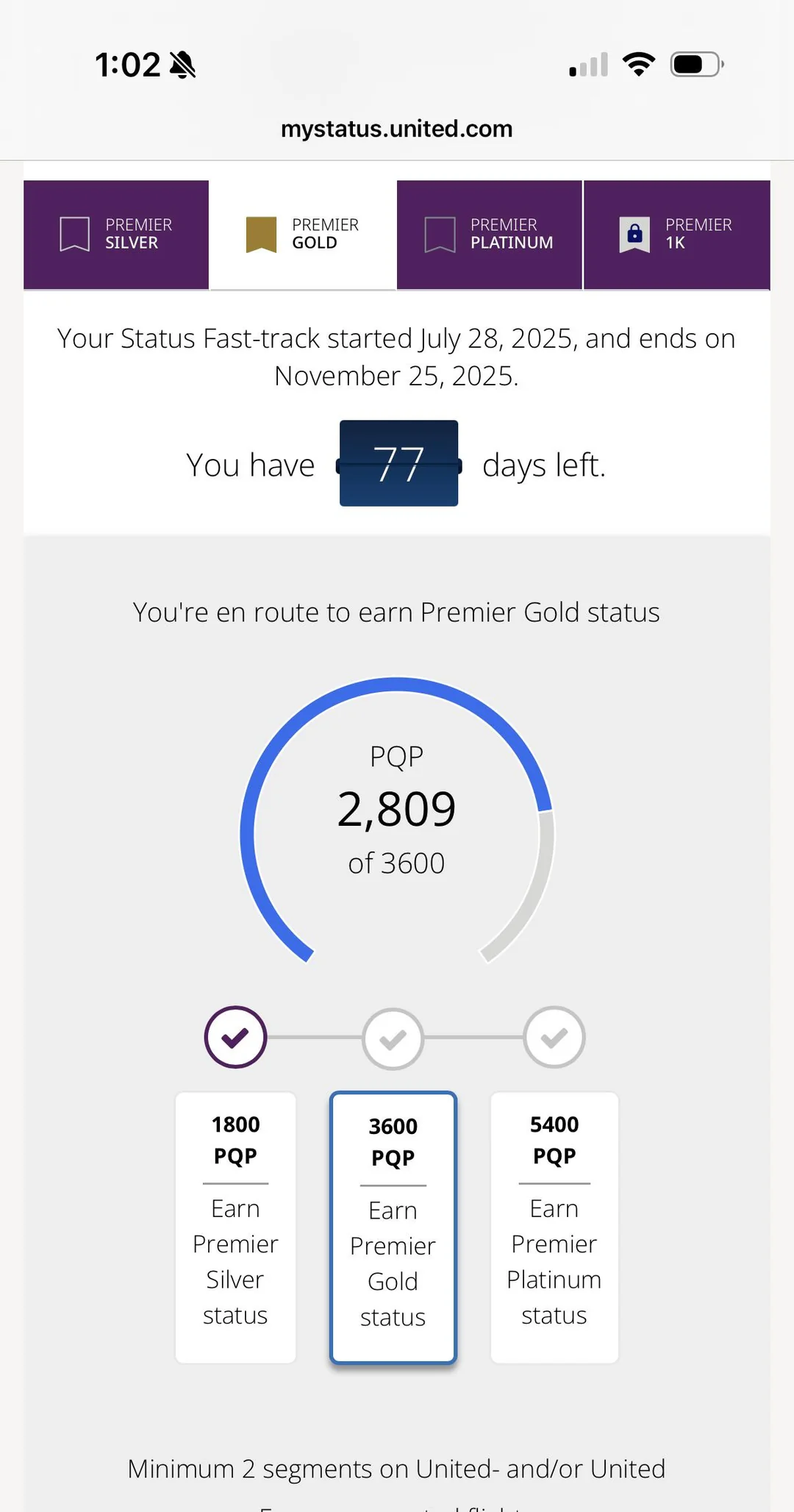Viewport: 794px width, 1512px height.
Task: Tap the cellular signal bars
Action: point(588,65)
